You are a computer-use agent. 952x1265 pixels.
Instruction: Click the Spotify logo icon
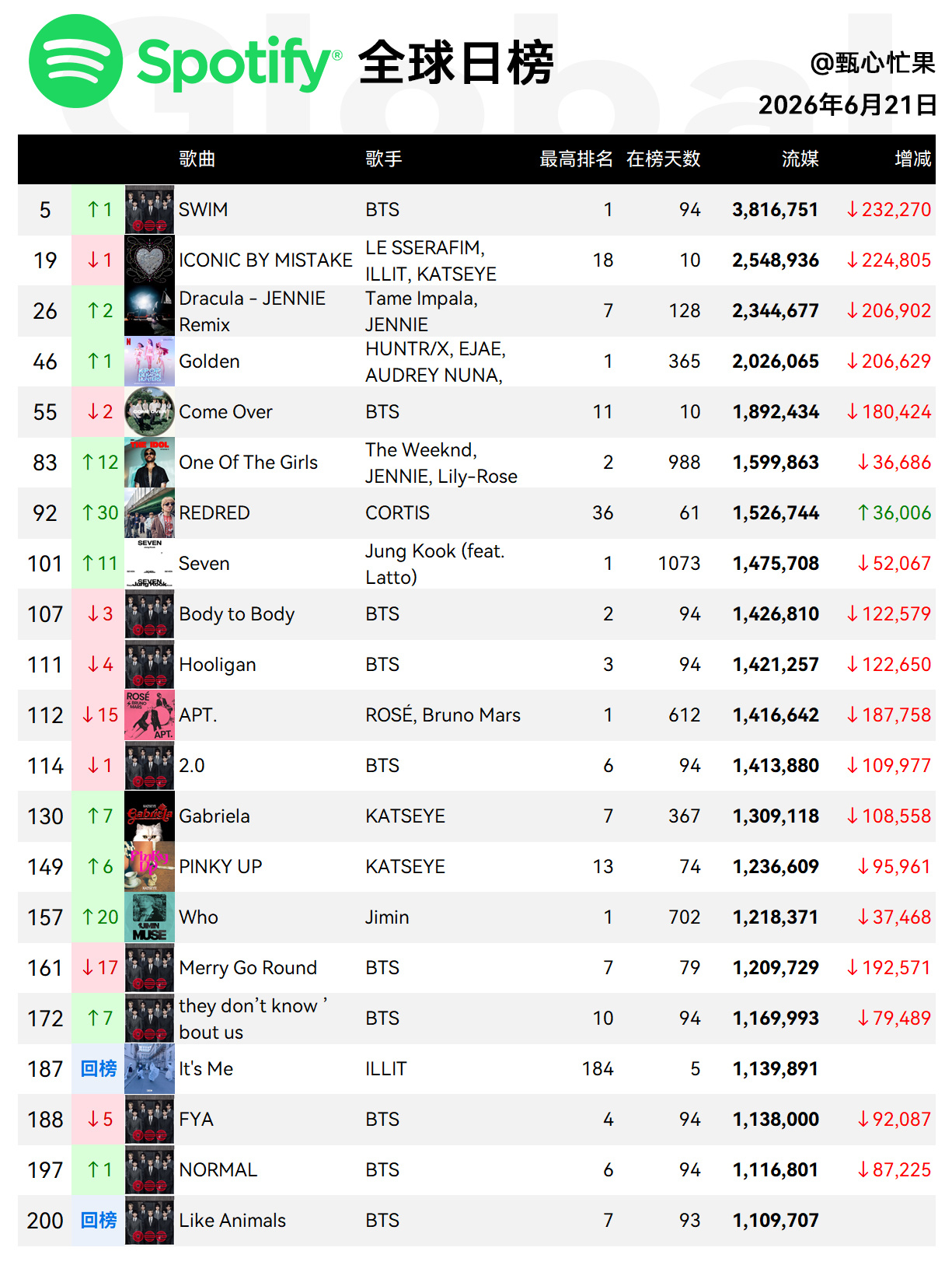[75, 61]
